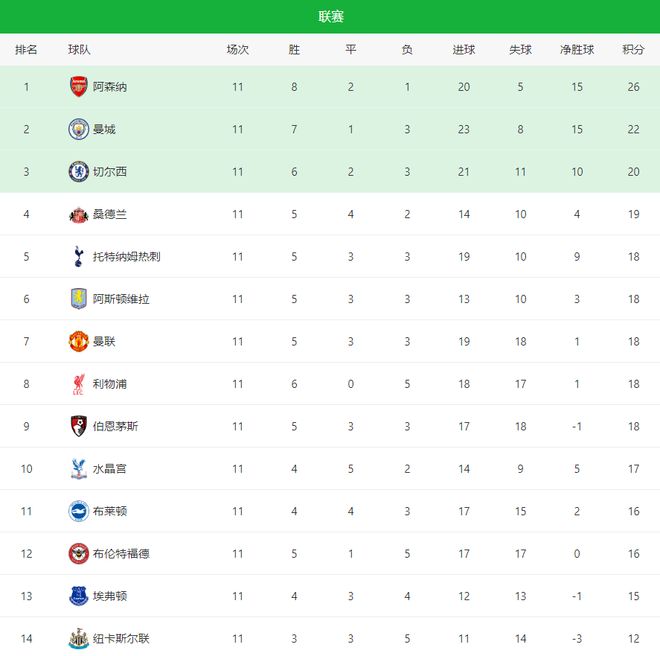Open team name 托特纳姆热刺 link
The width and height of the screenshot is (660, 656).
(126, 257)
